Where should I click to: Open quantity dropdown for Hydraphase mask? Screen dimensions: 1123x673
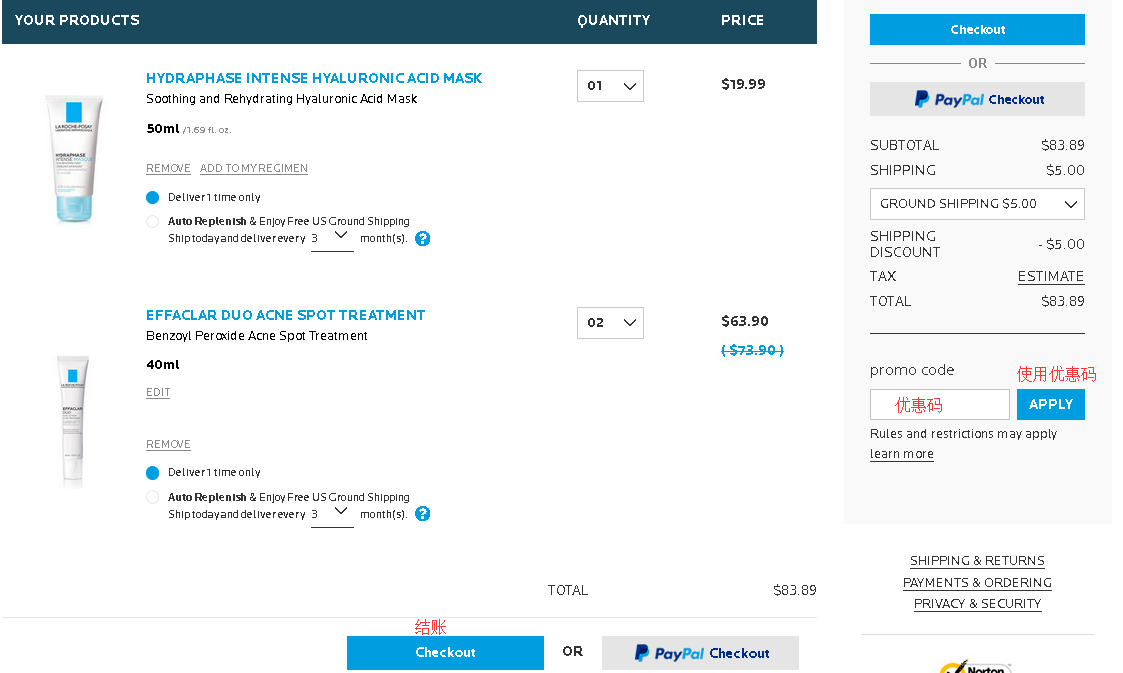(x=610, y=86)
